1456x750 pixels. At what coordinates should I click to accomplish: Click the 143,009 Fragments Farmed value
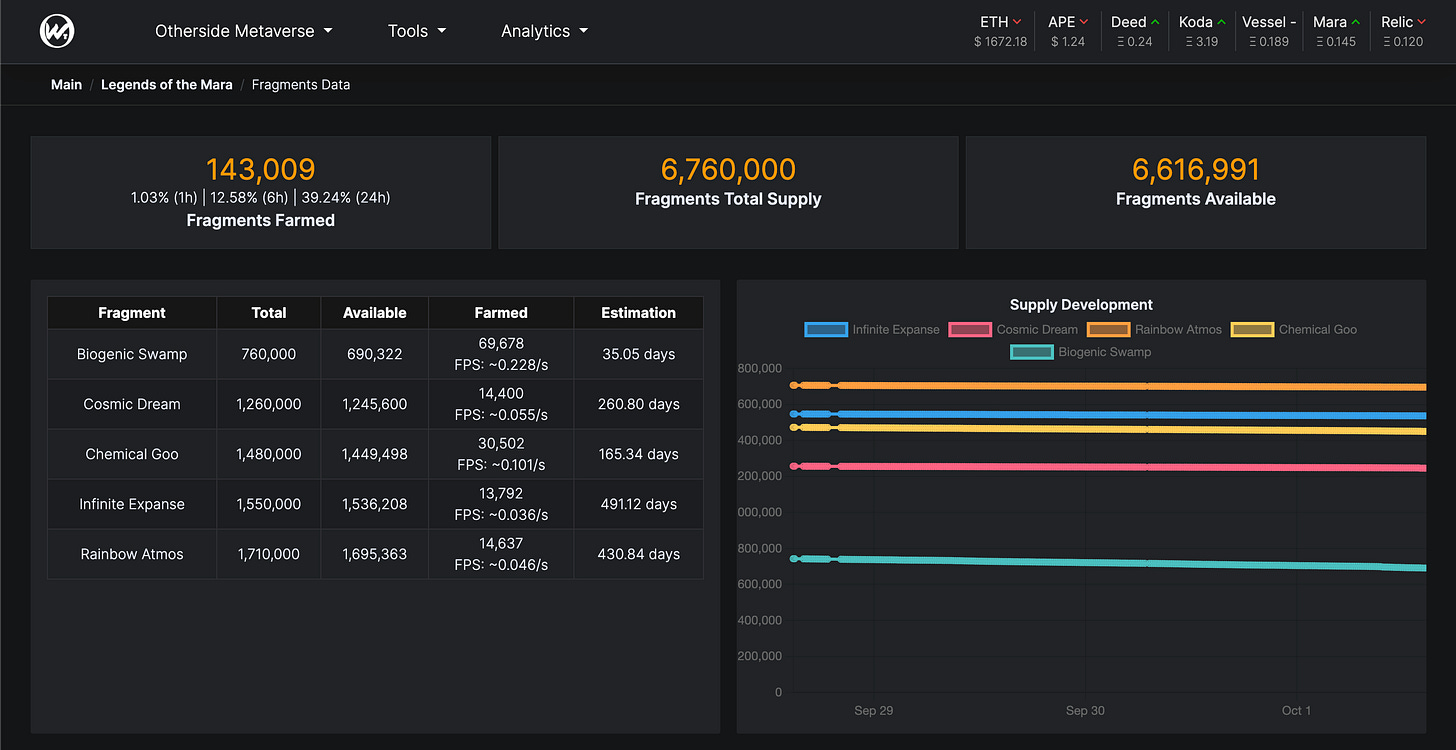pos(261,169)
